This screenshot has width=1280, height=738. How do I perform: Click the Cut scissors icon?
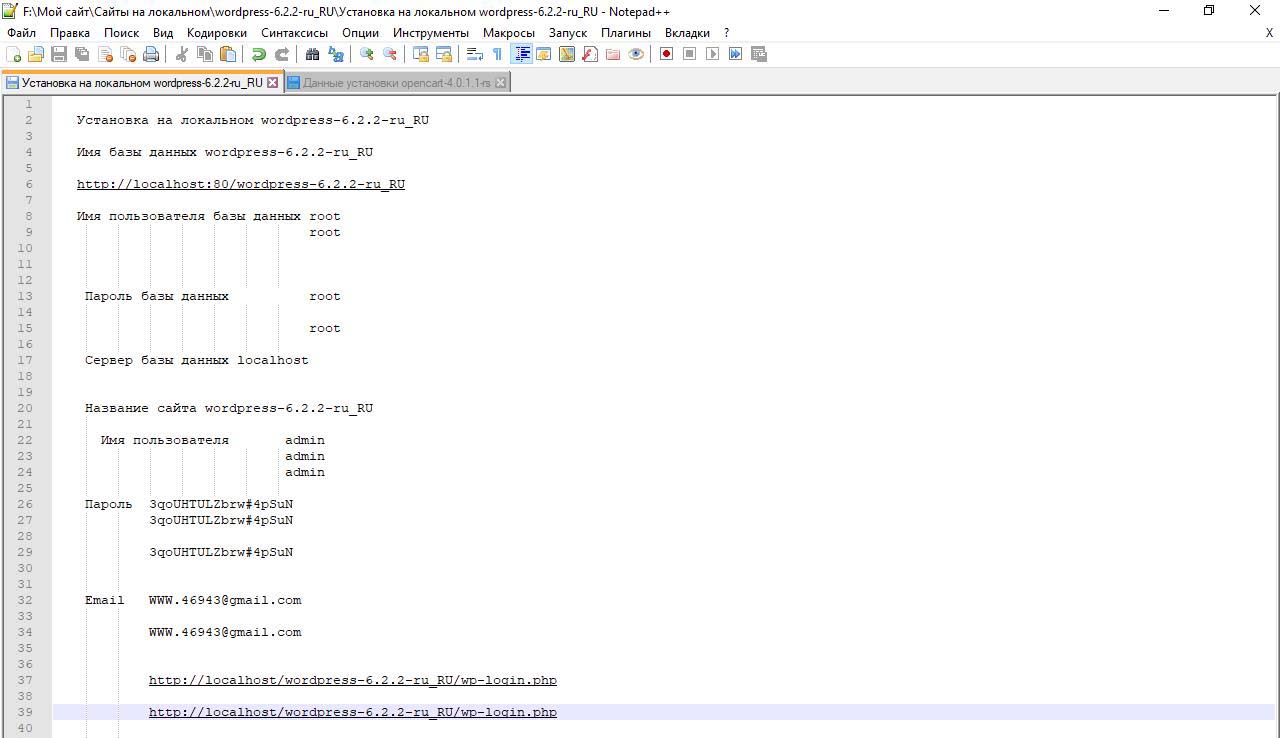coord(182,54)
